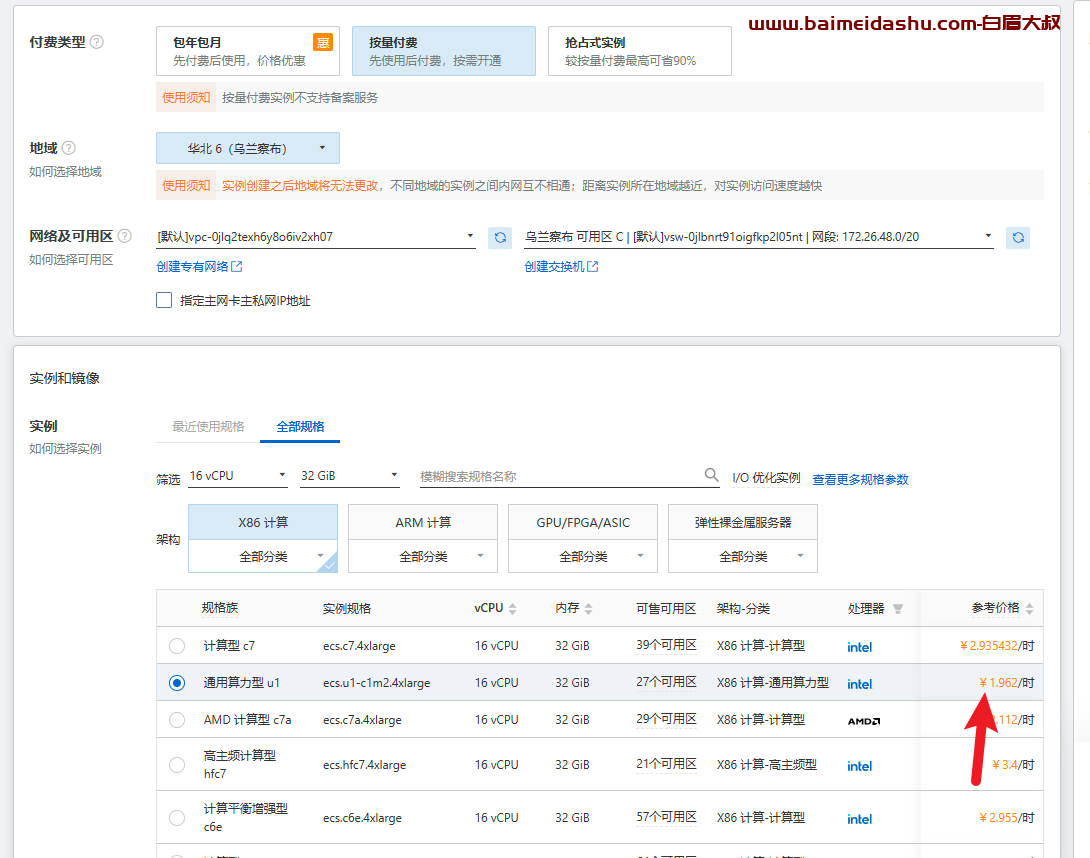Viewport: 1090px width, 858px height.
Task: Click ecs.c7a.4xlarge instance spec cell
Action: coord(362,720)
